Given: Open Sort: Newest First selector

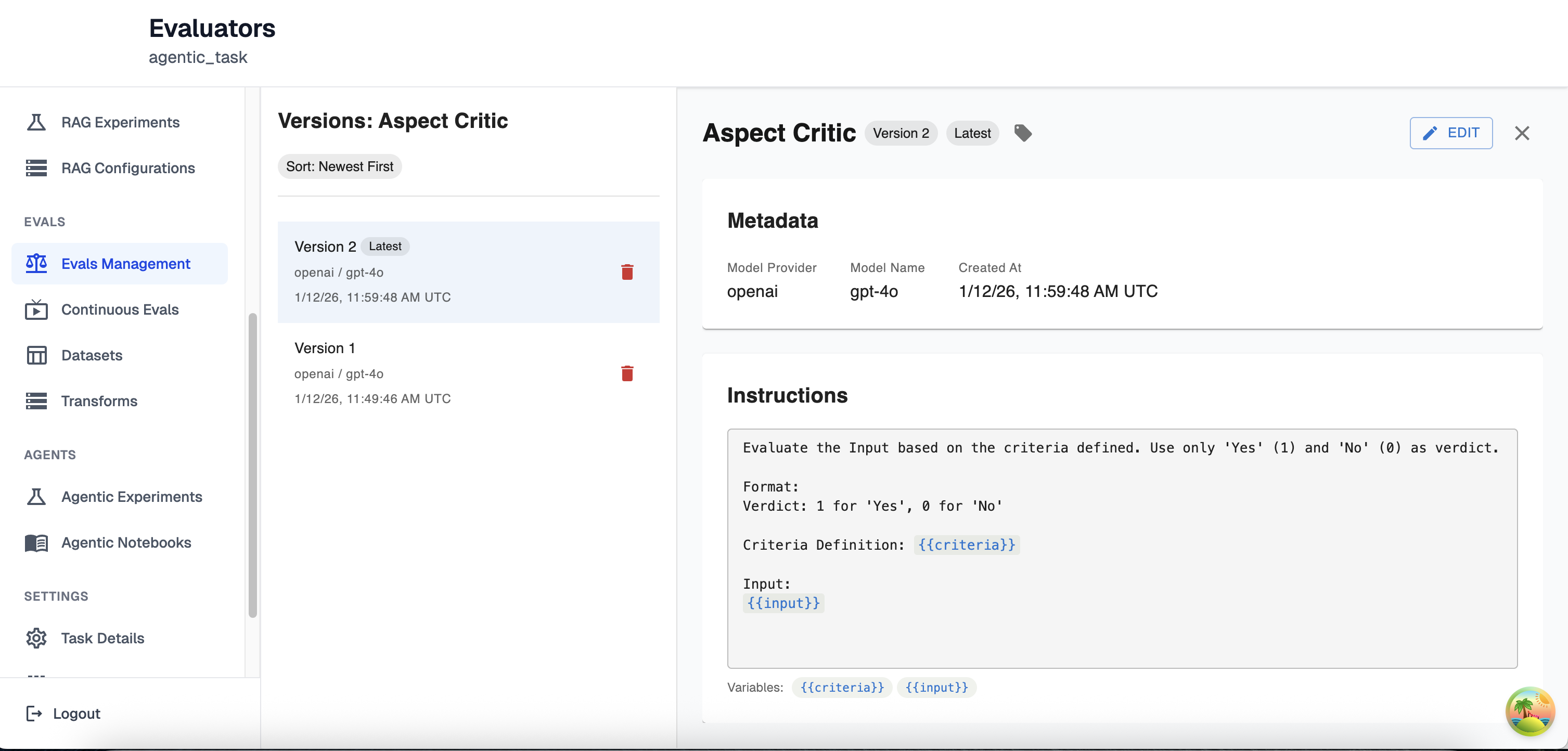Looking at the screenshot, I should point(339,166).
